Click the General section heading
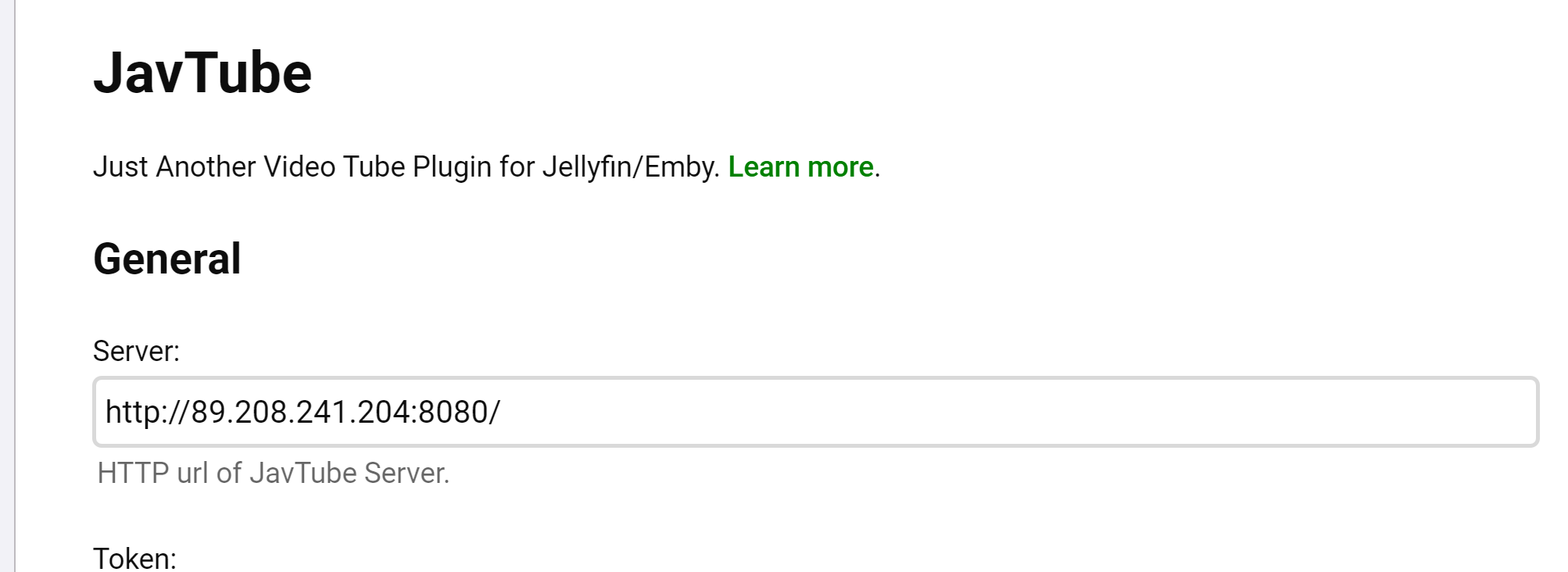Image resolution: width=1568 pixels, height=572 pixels. [167, 259]
